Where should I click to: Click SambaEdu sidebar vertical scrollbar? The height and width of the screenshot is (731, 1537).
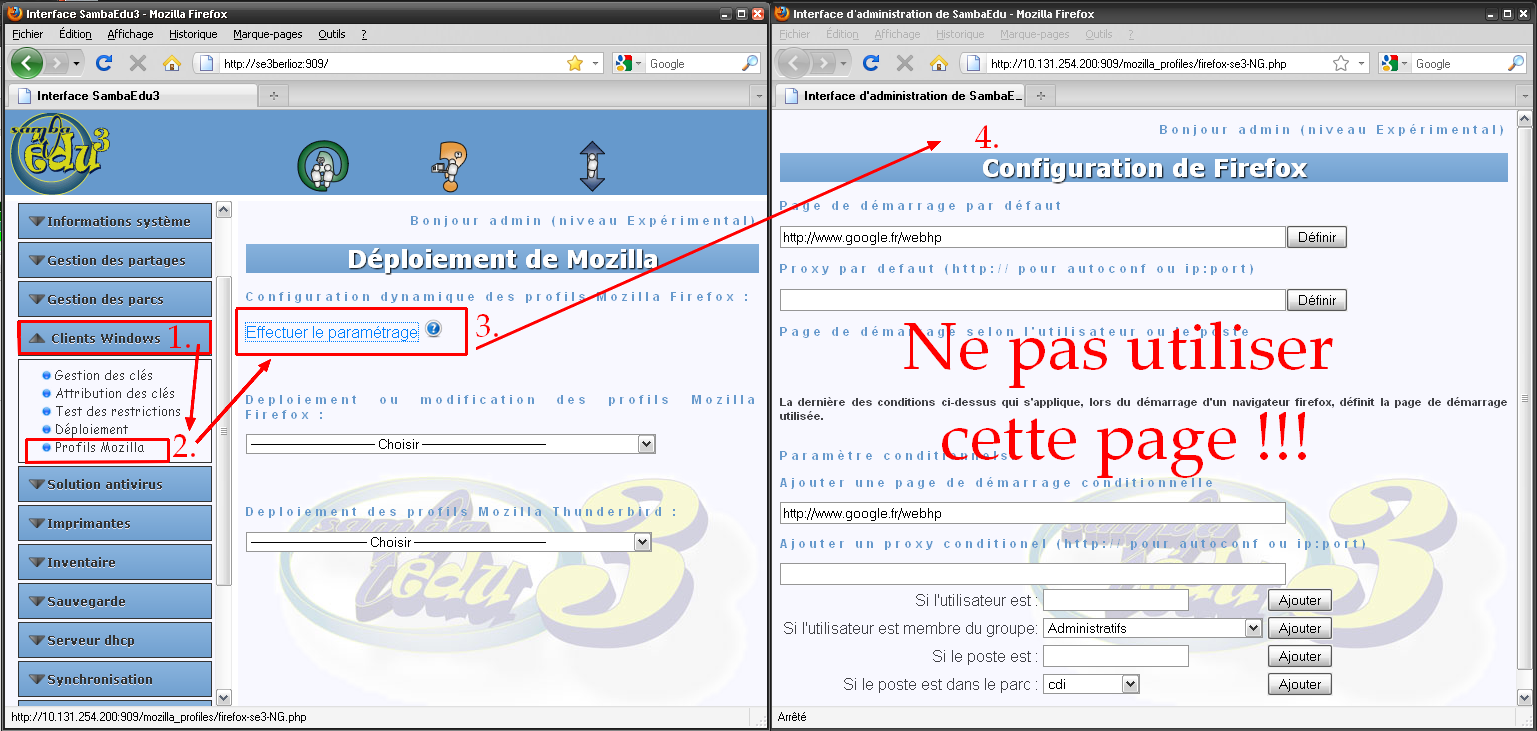point(224,454)
